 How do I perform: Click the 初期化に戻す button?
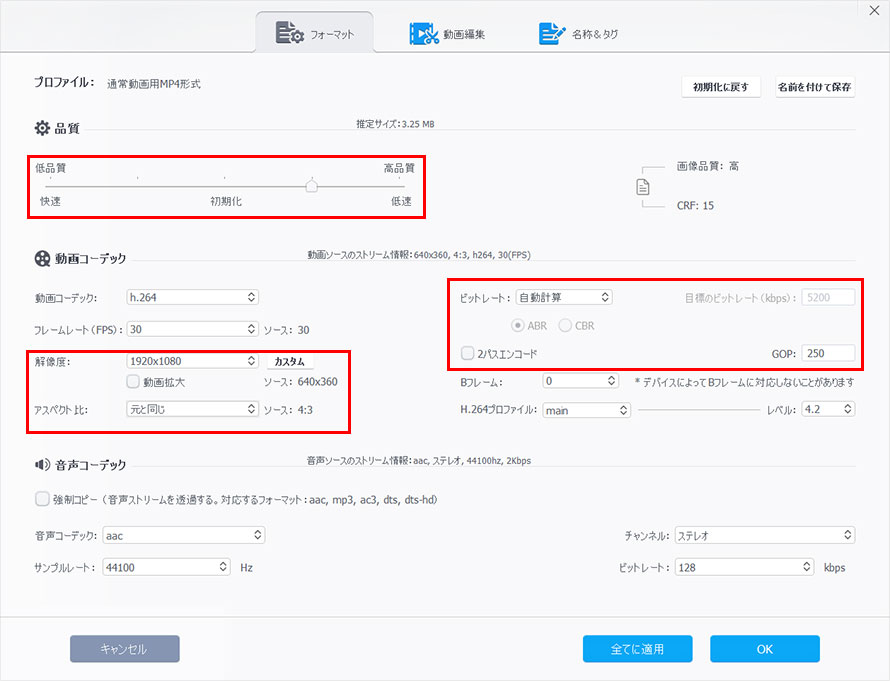click(720, 87)
